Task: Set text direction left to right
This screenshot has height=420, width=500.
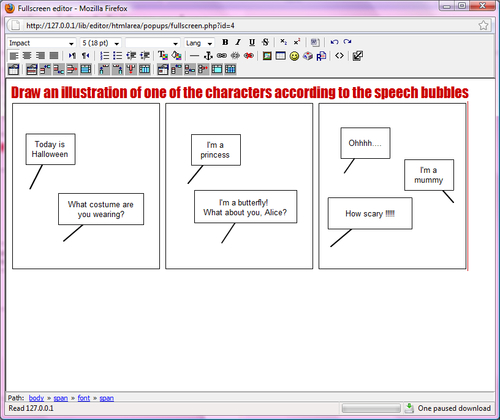Action: (72, 56)
